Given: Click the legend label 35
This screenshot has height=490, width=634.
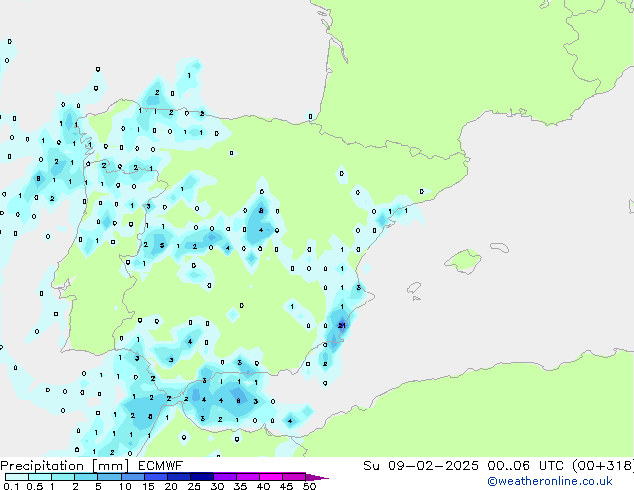Looking at the screenshot, I should [240, 486].
